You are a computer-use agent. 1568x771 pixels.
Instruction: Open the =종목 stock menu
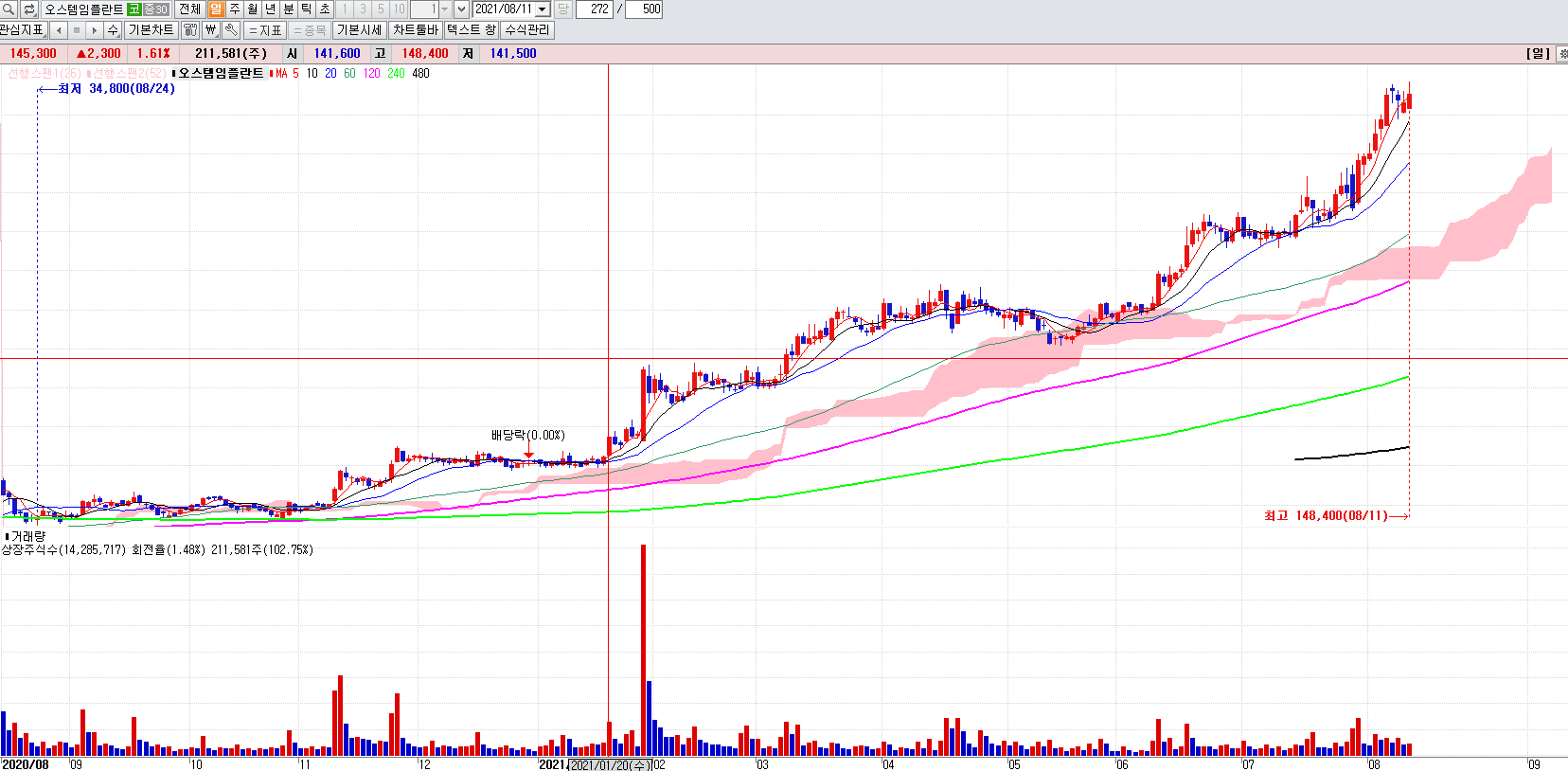point(310,30)
